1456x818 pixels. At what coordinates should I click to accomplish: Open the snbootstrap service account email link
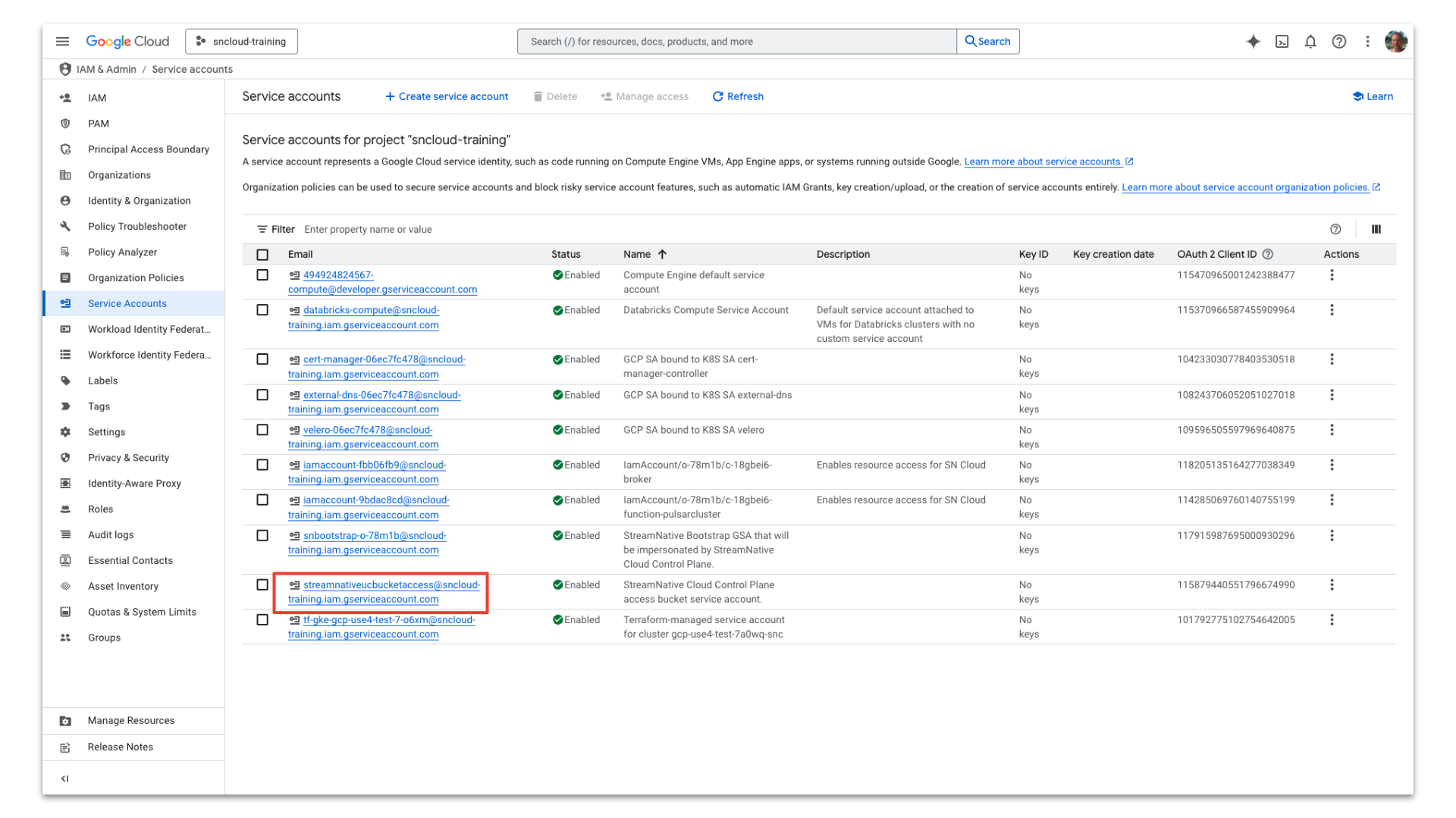pyautogui.click(x=375, y=536)
